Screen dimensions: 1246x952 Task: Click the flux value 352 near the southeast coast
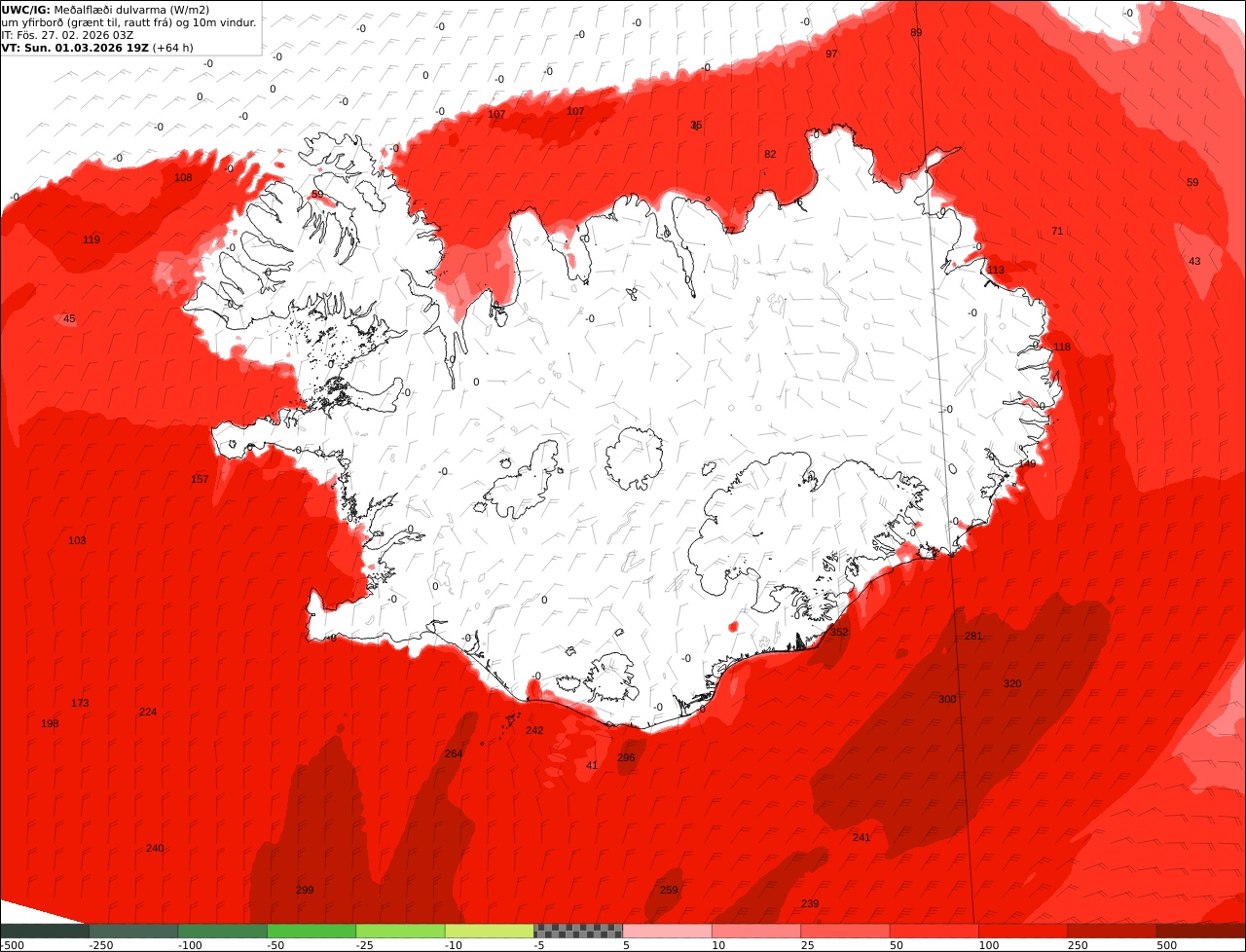coord(839,632)
